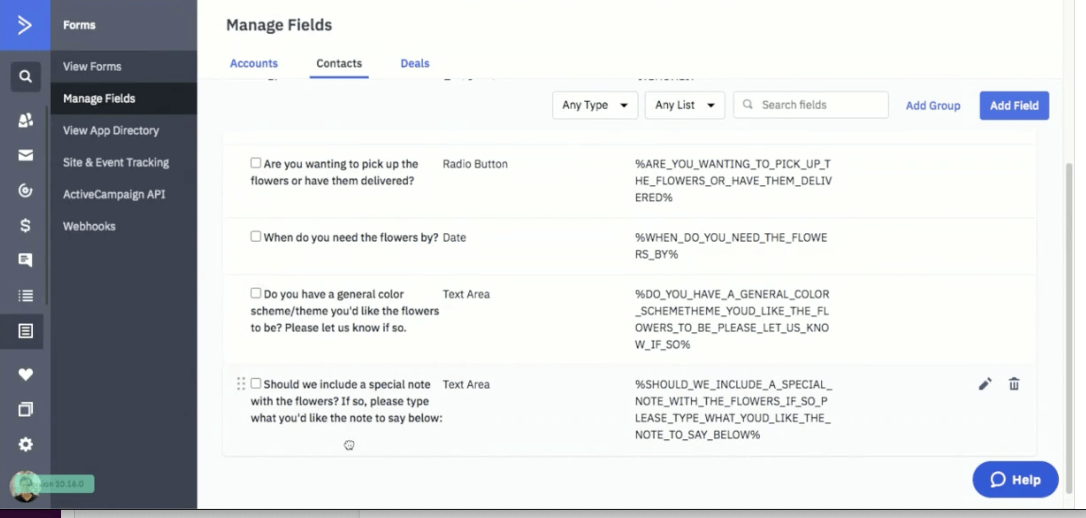1086x518 pixels.
Task: Open Deals dollar sign icon
Action: click(25, 225)
